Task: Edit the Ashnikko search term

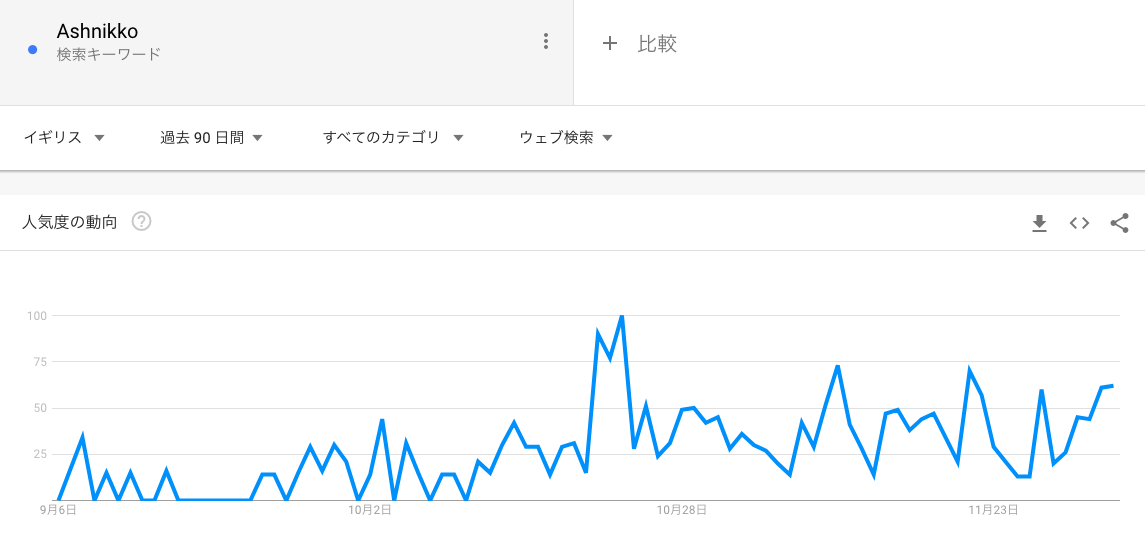Action: point(97,31)
